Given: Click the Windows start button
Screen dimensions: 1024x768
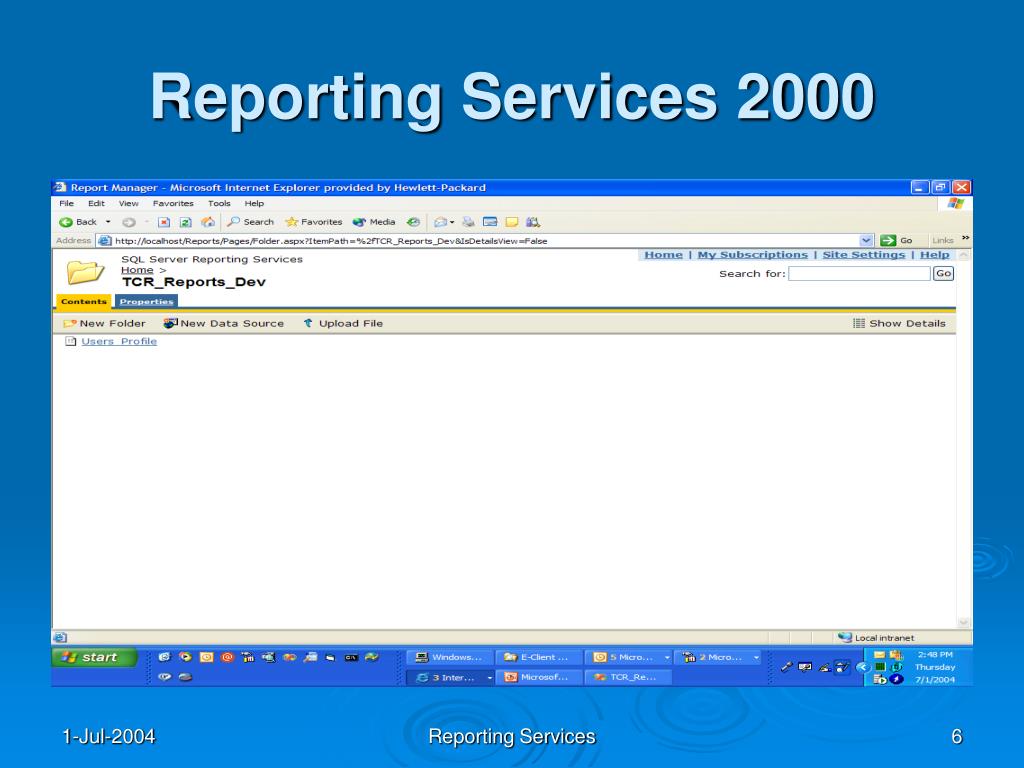Looking at the screenshot, I should (95, 657).
